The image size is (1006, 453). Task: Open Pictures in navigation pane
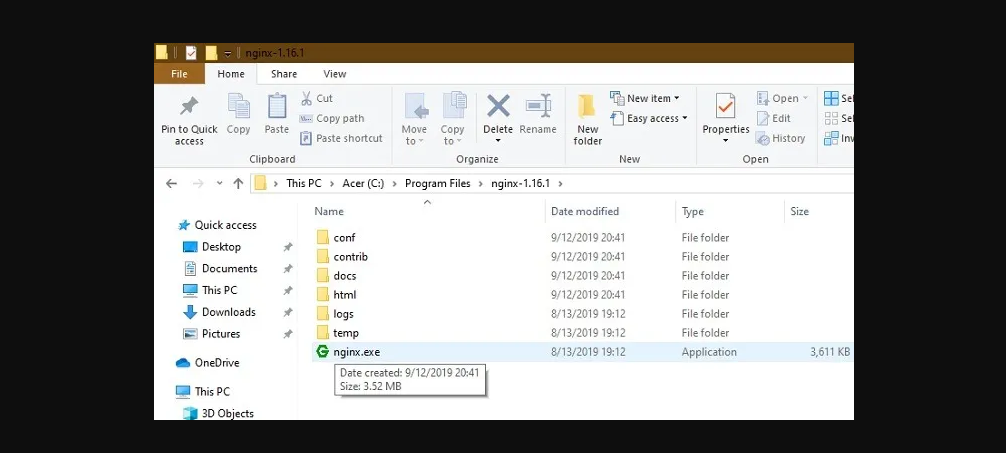221,334
